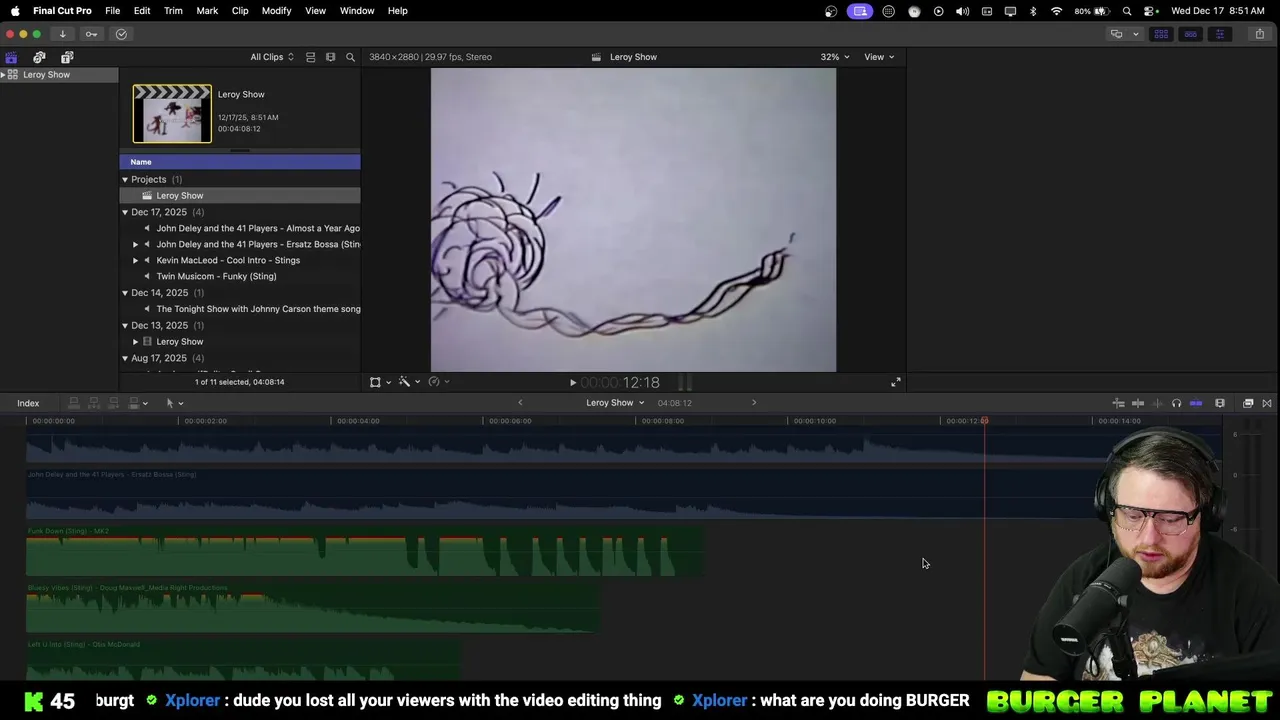Open the Edit menu
The width and height of the screenshot is (1280, 720).
click(142, 11)
